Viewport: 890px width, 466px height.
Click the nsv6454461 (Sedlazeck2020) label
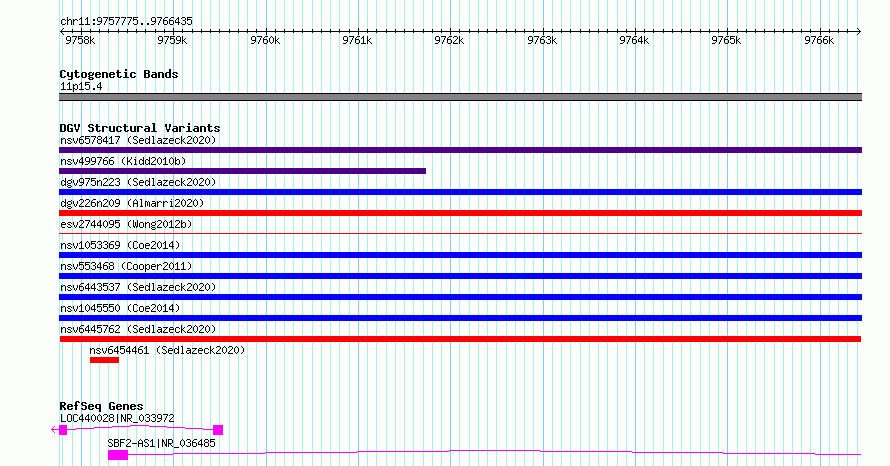click(x=167, y=350)
